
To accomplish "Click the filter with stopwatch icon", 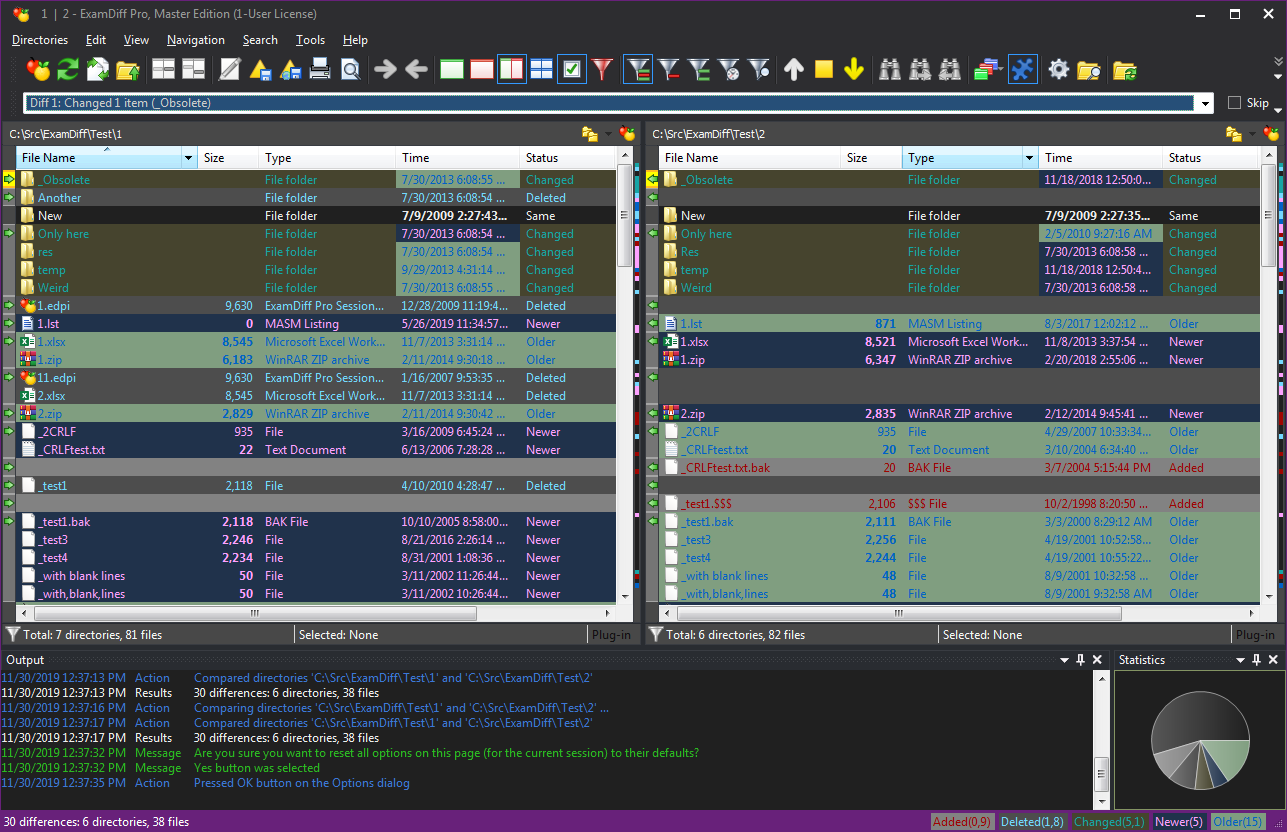I will tap(730, 69).
